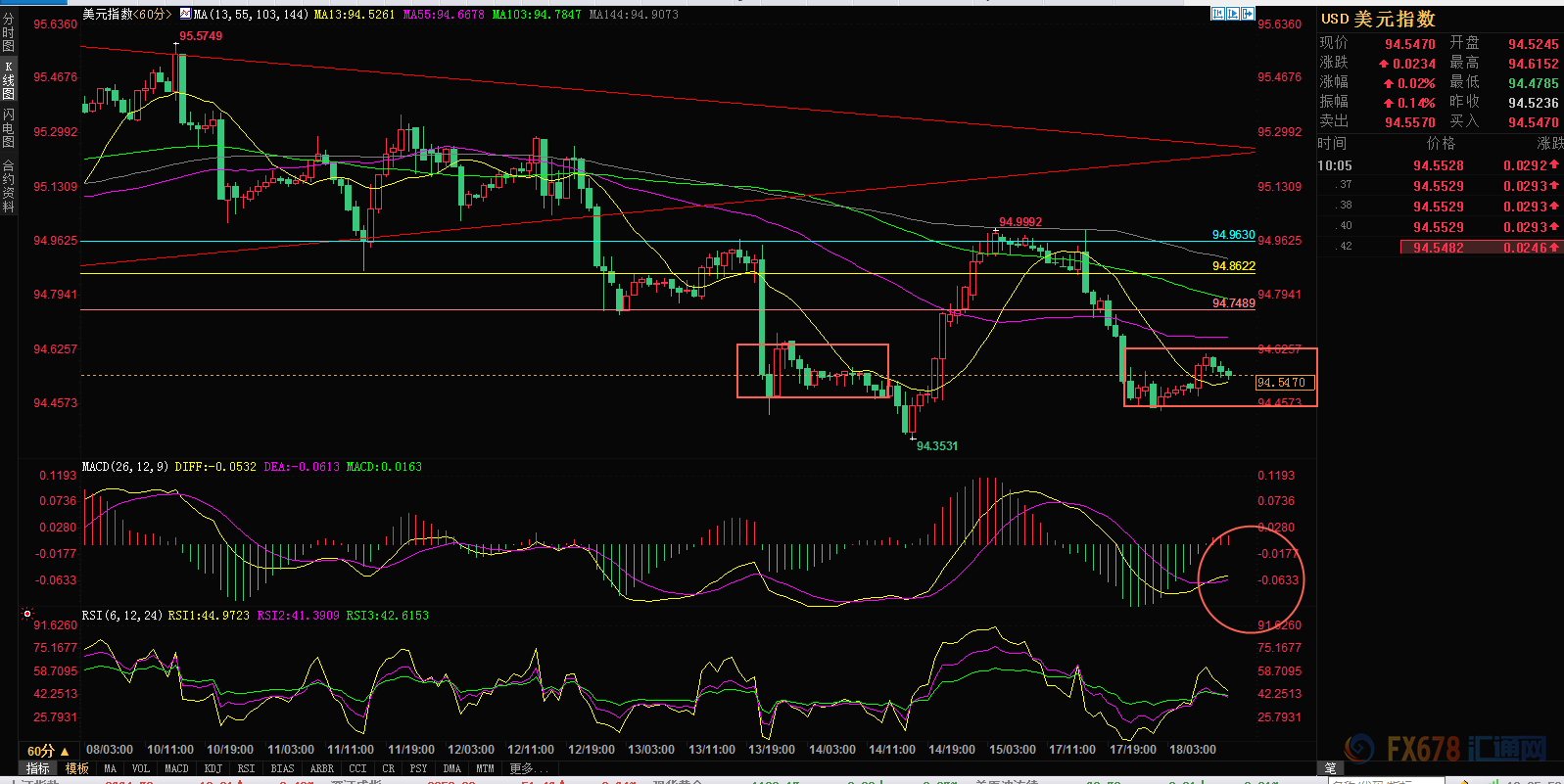1564x784 pixels.
Task: Click the first chart tool icon at top right
Action: click(x=1217, y=14)
